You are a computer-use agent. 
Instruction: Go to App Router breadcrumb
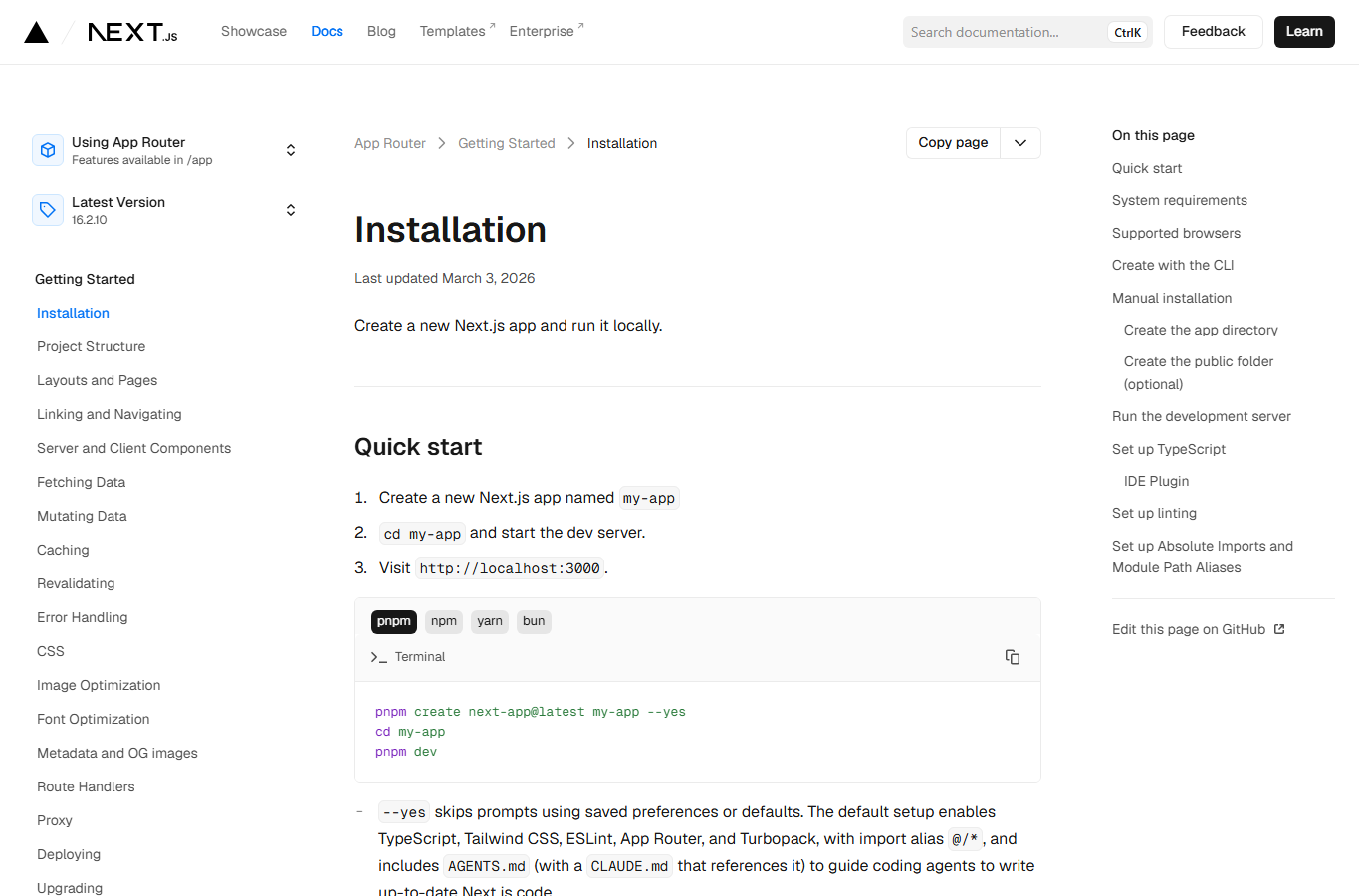[x=390, y=143]
